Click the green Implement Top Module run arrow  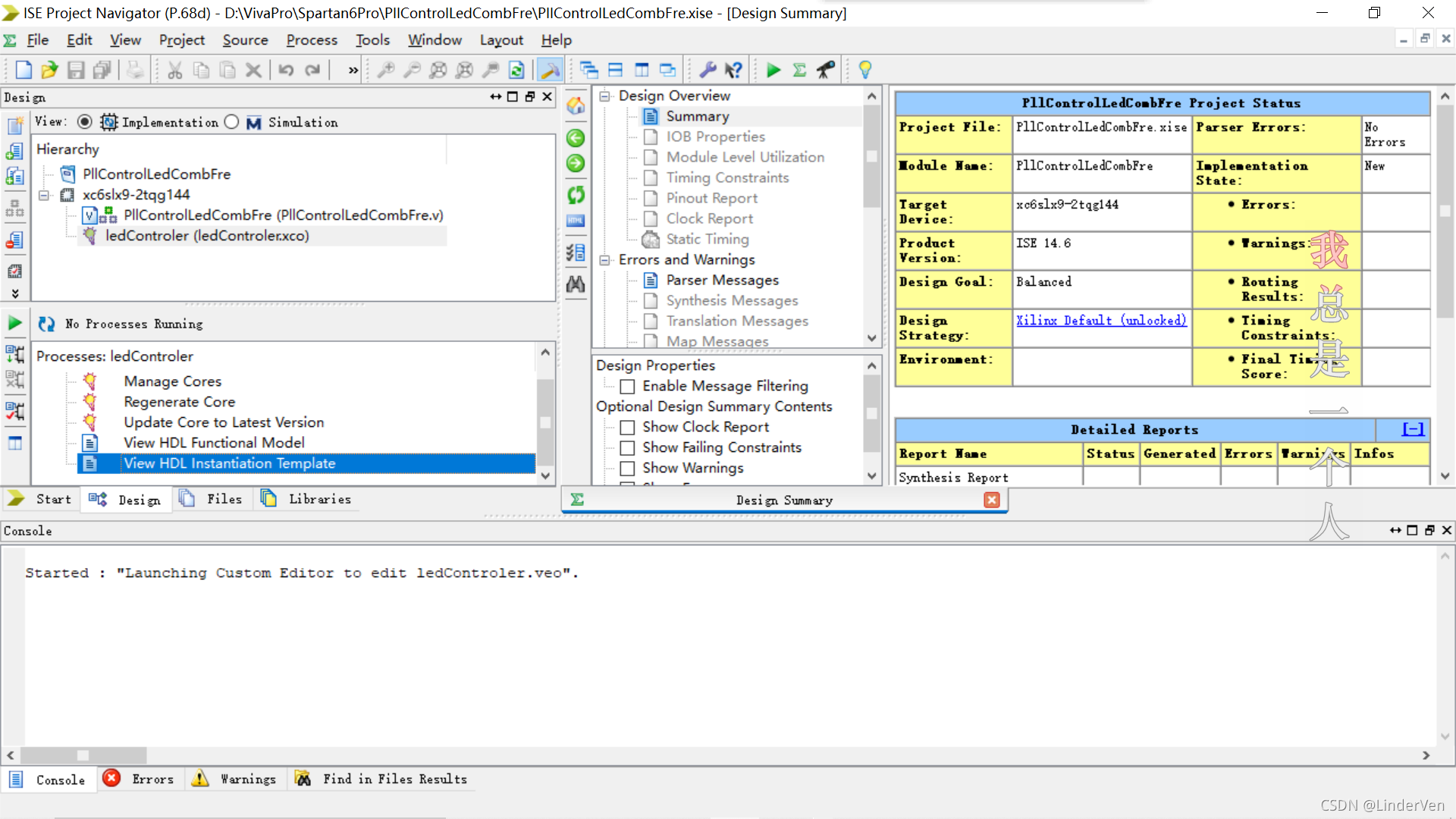click(x=773, y=71)
